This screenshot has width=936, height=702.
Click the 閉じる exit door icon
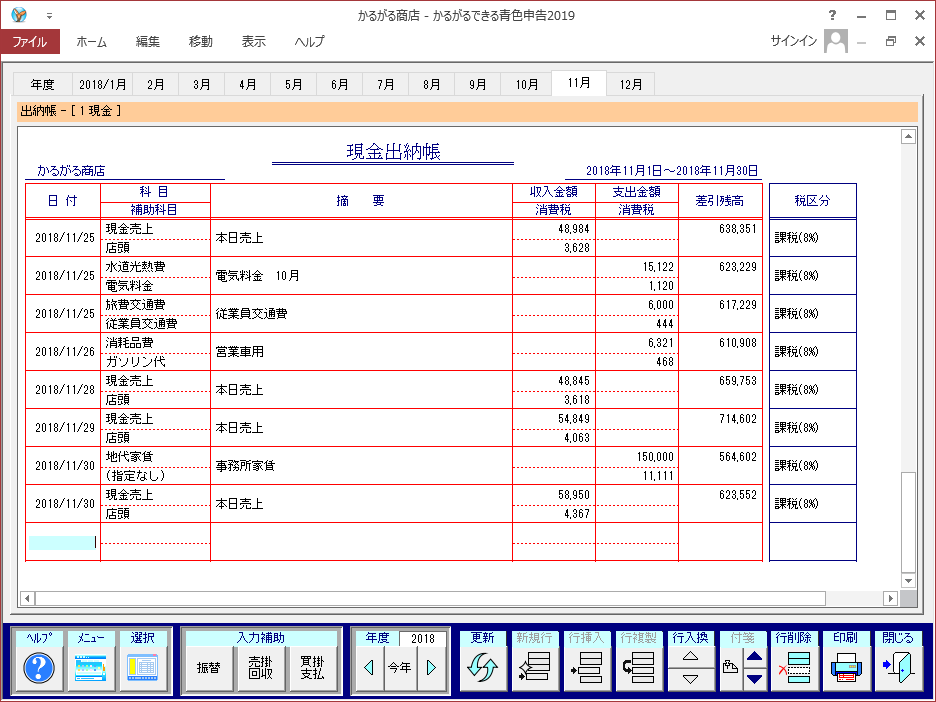(898, 668)
